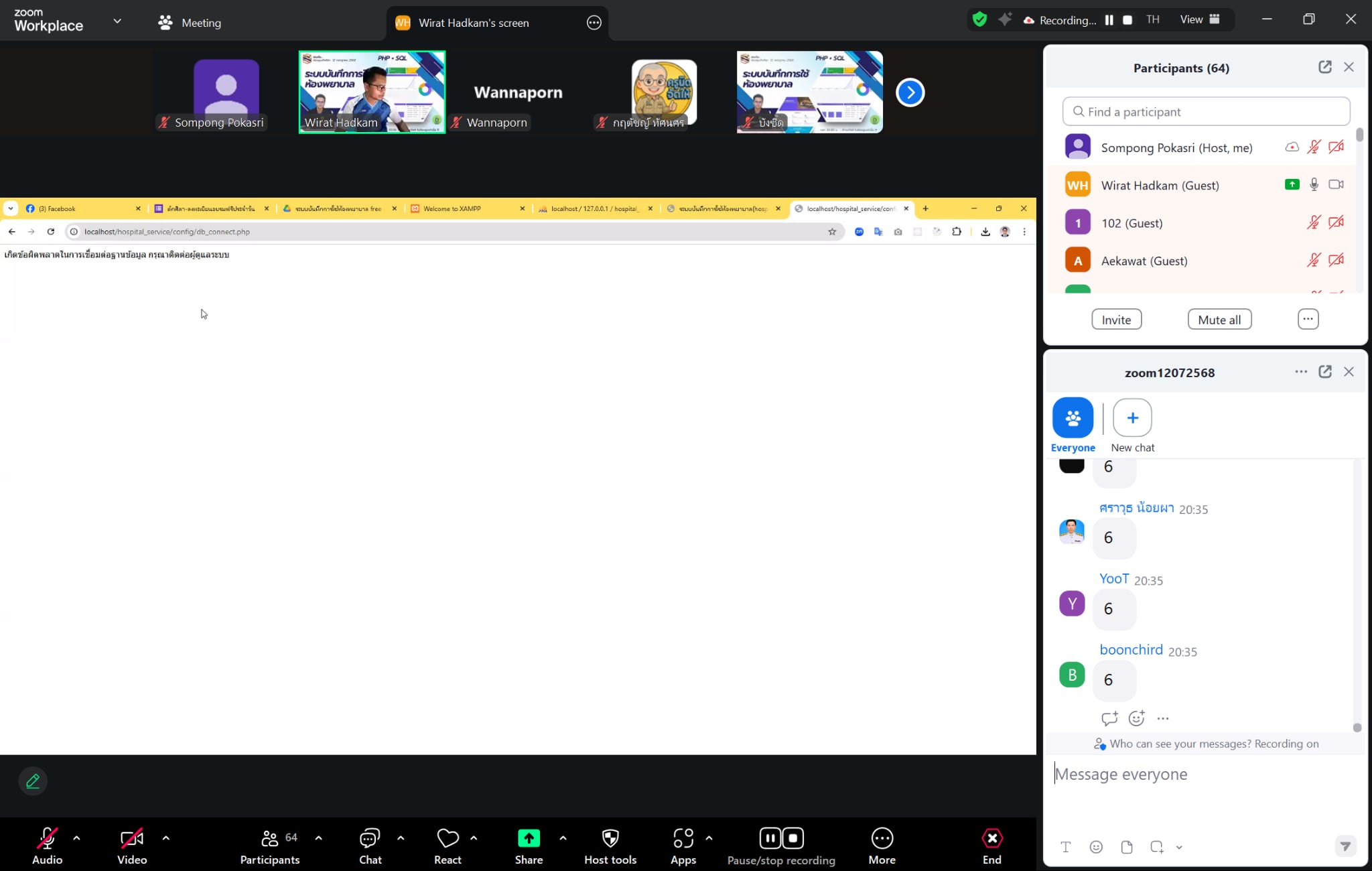
Task: Open the Apps panel icon
Action: coord(683,838)
